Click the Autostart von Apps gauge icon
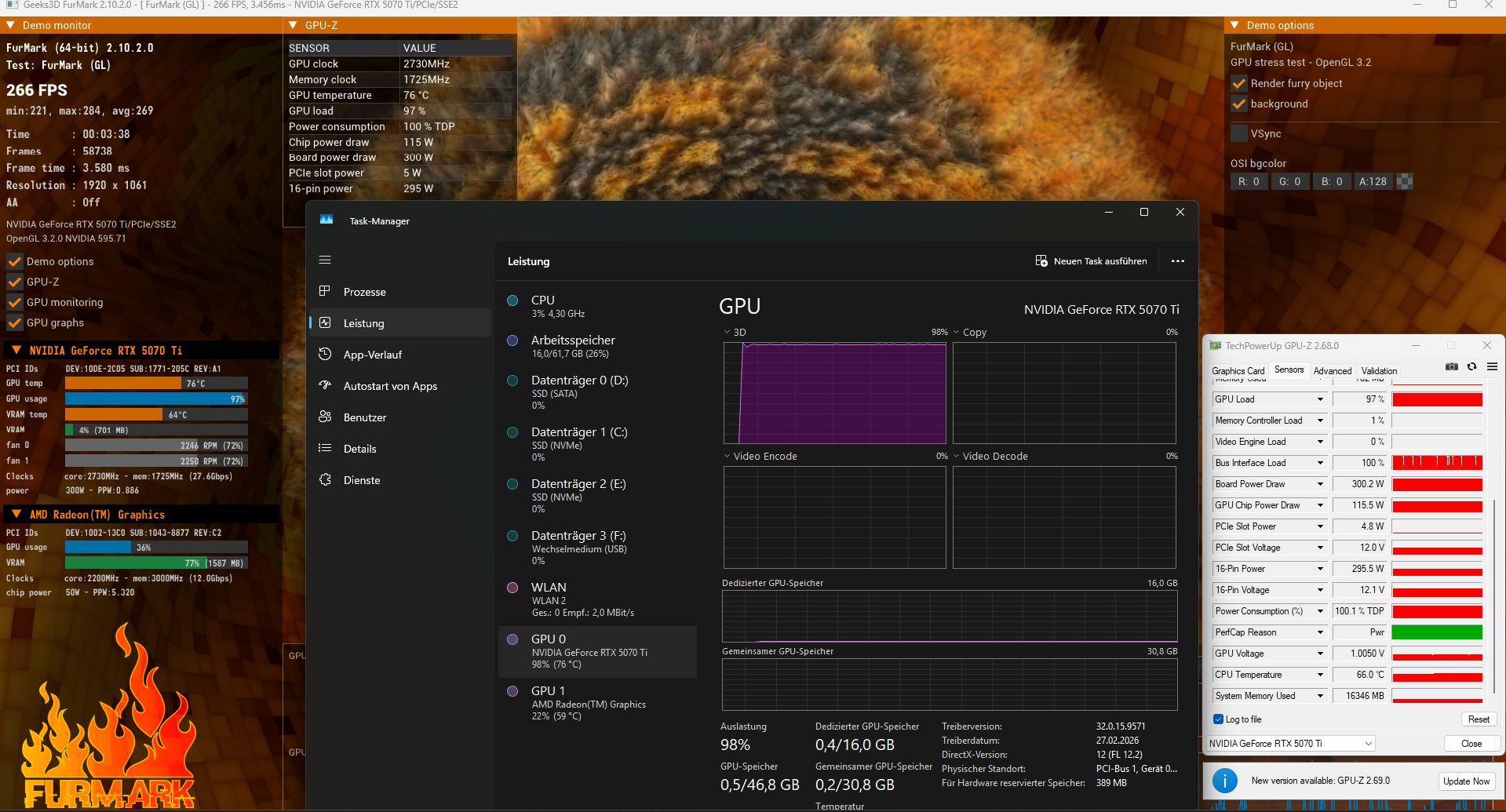 [325, 385]
